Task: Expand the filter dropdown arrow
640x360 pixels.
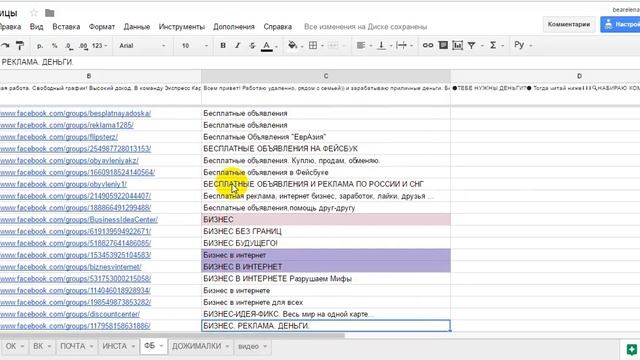Action: pos(482,46)
